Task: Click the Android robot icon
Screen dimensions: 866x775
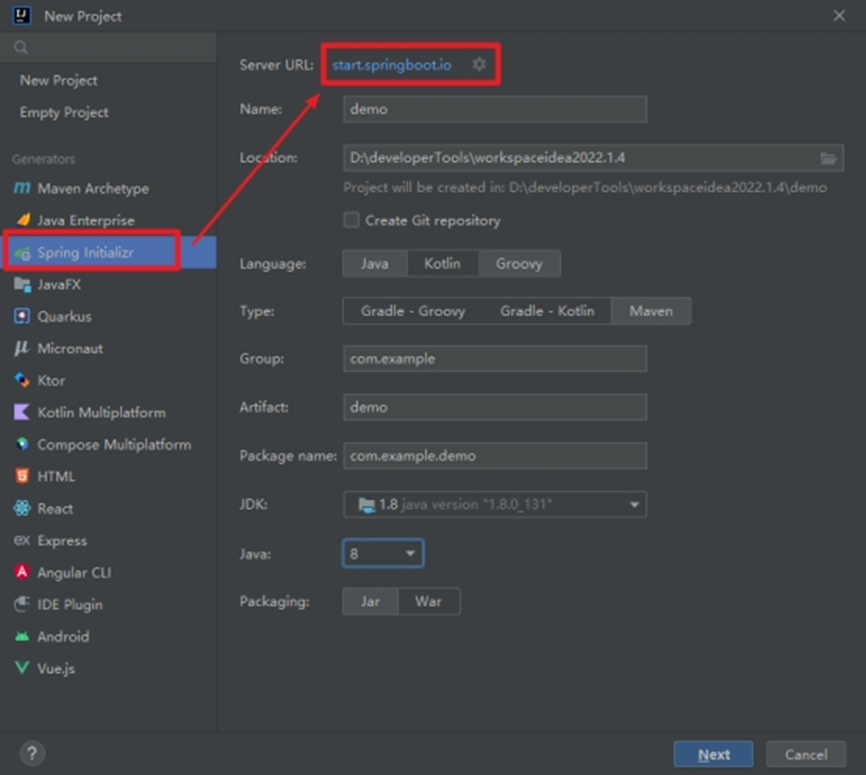Action: click(x=22, y=636)
